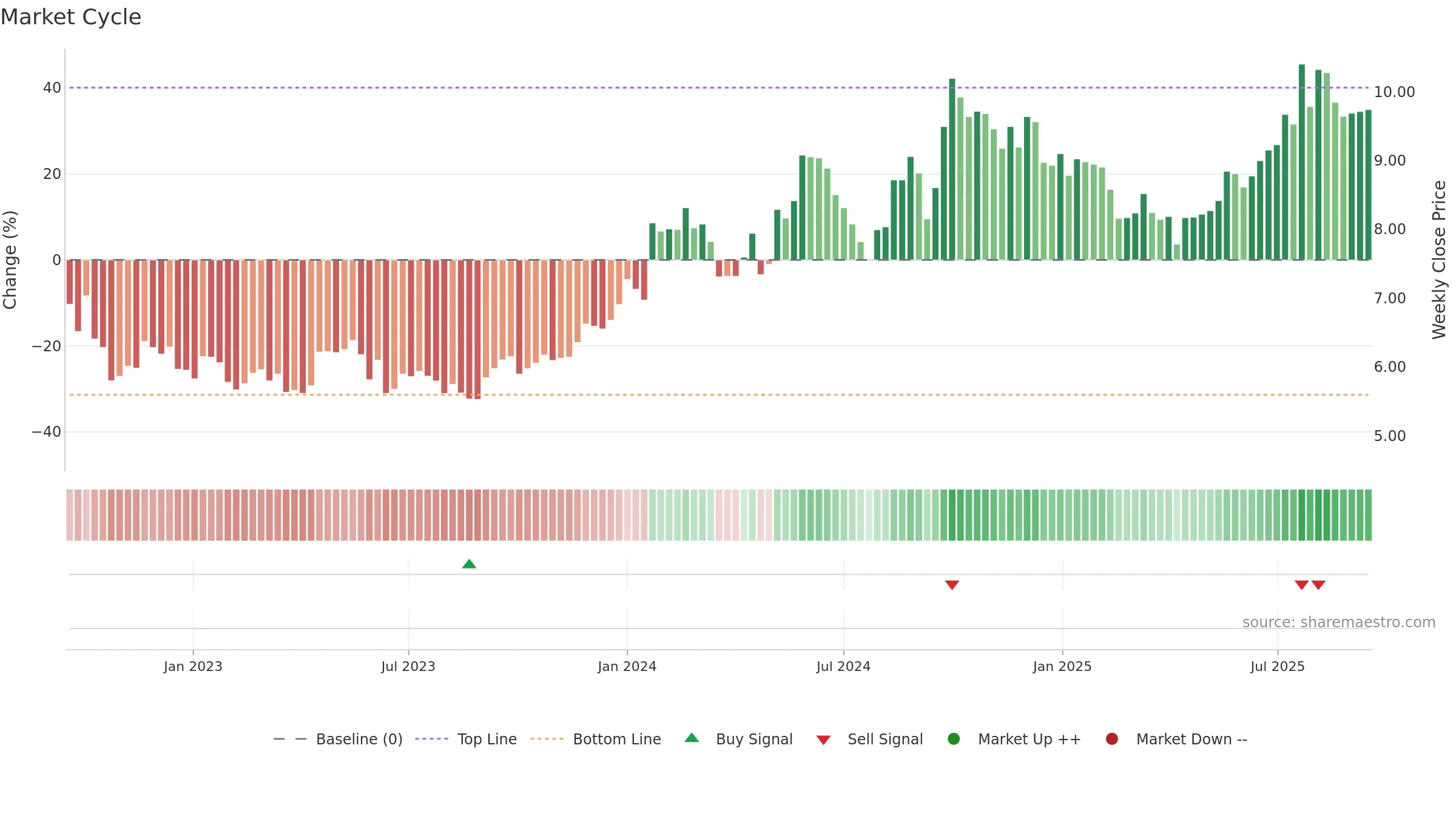Click the Jul 2023 axis label
This screenshot has width=1456, height=819.
tap(408, 666)
